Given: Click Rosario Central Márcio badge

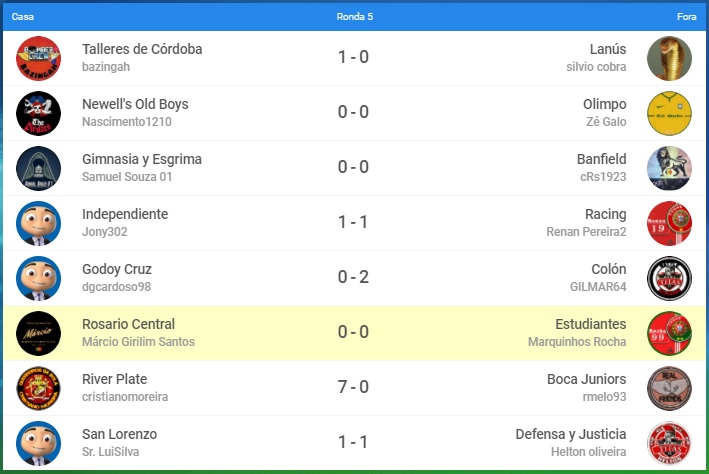Looking at the screenshot, I should click(x=39, y=333).
